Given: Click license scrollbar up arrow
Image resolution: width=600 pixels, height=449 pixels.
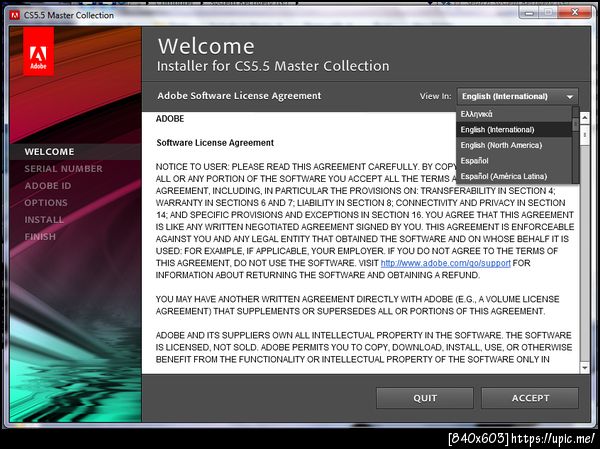Looking at the screenshot, I should (x=585, y=118).
